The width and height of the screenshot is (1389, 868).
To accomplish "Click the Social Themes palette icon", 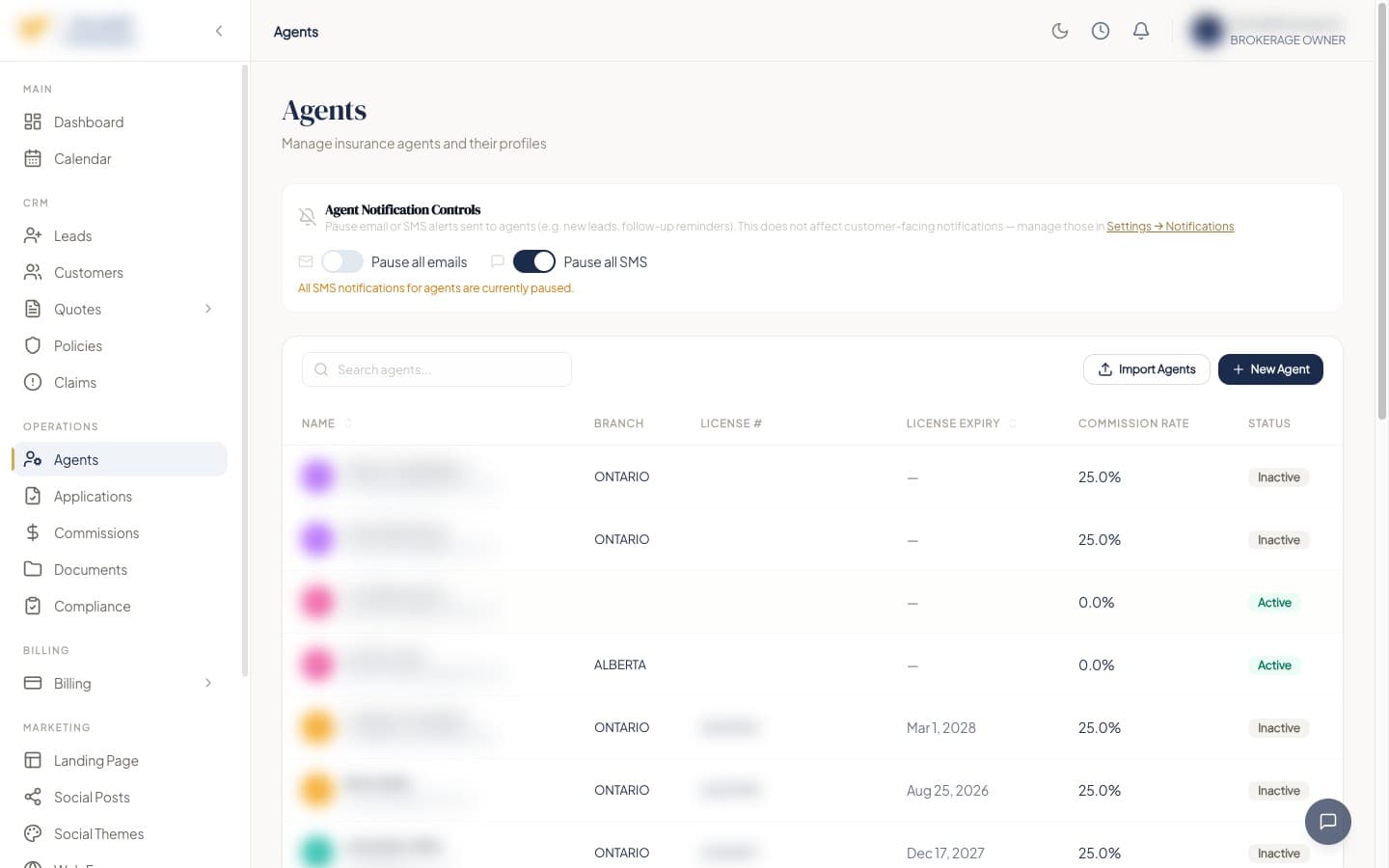I will (33, 833).
